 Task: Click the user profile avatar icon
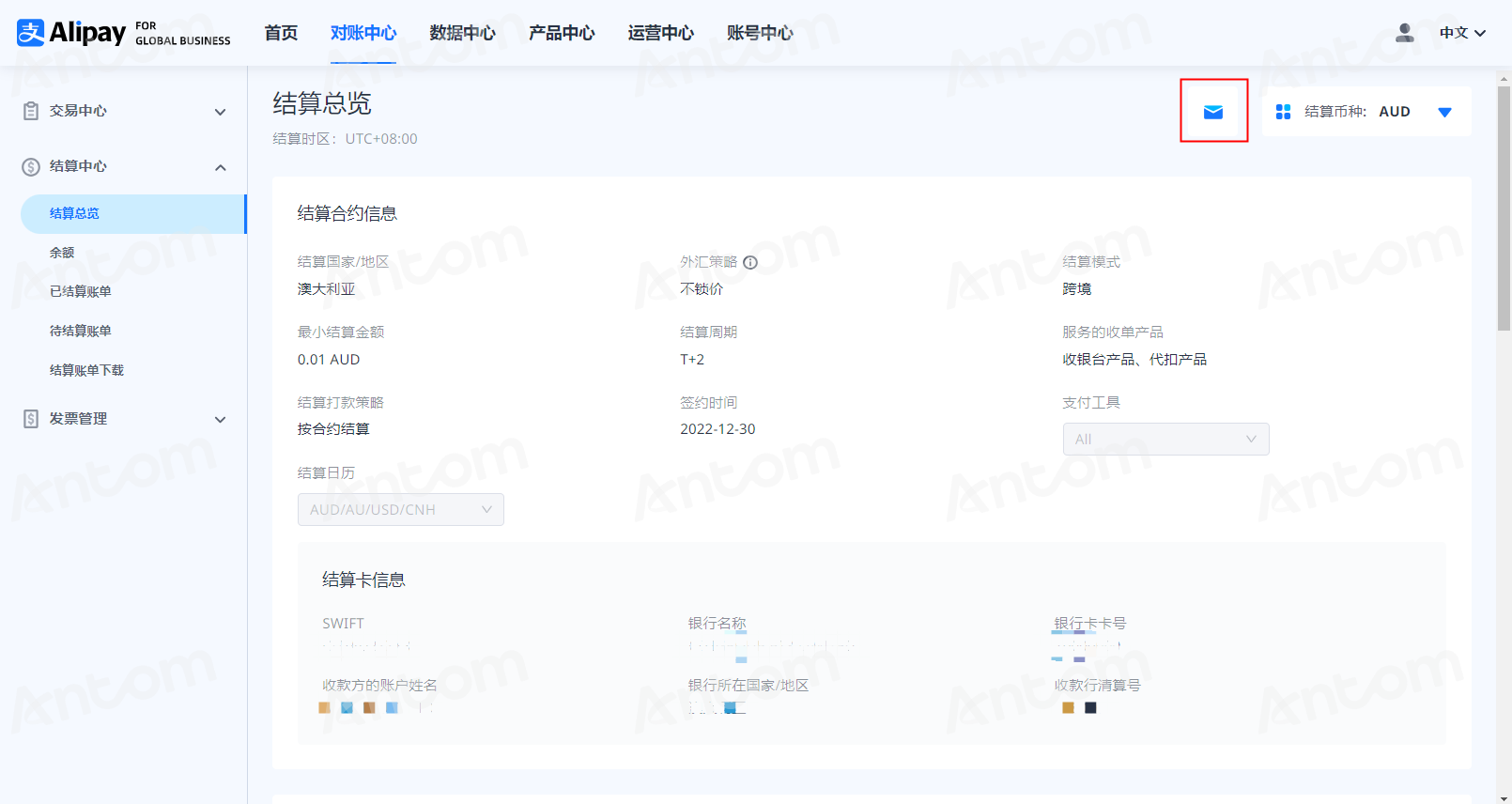click(x=1405, y=33)
